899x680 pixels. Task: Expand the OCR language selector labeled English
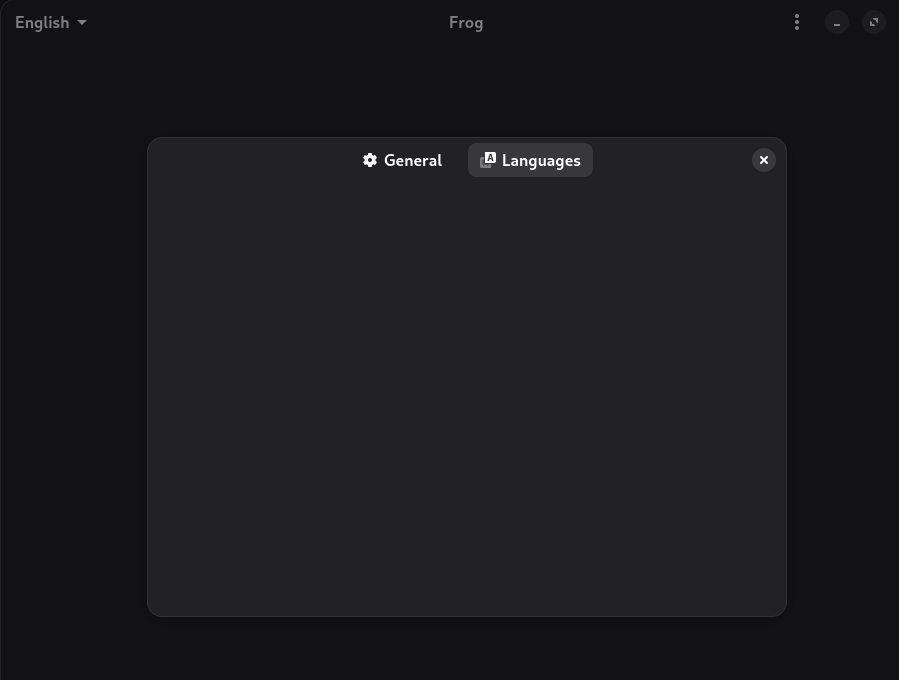(50, 22)
